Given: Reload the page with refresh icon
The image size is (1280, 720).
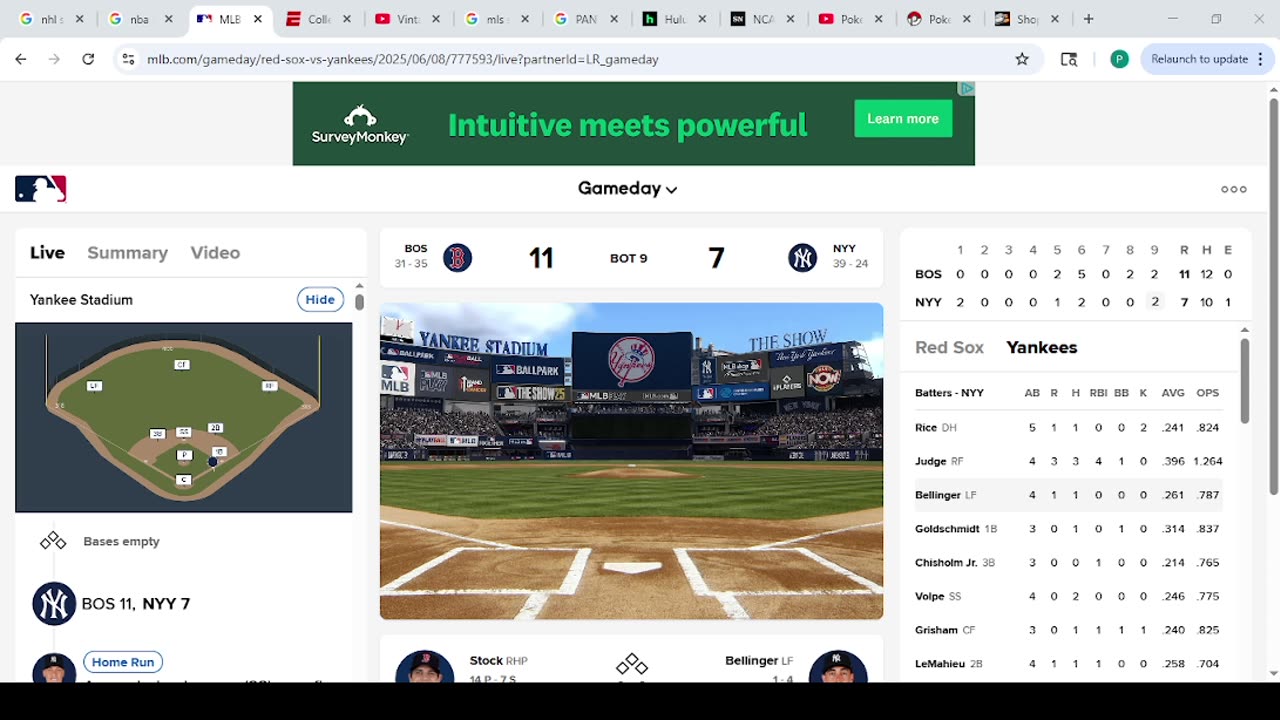Looking at the screenshot, I should point(88,59).
